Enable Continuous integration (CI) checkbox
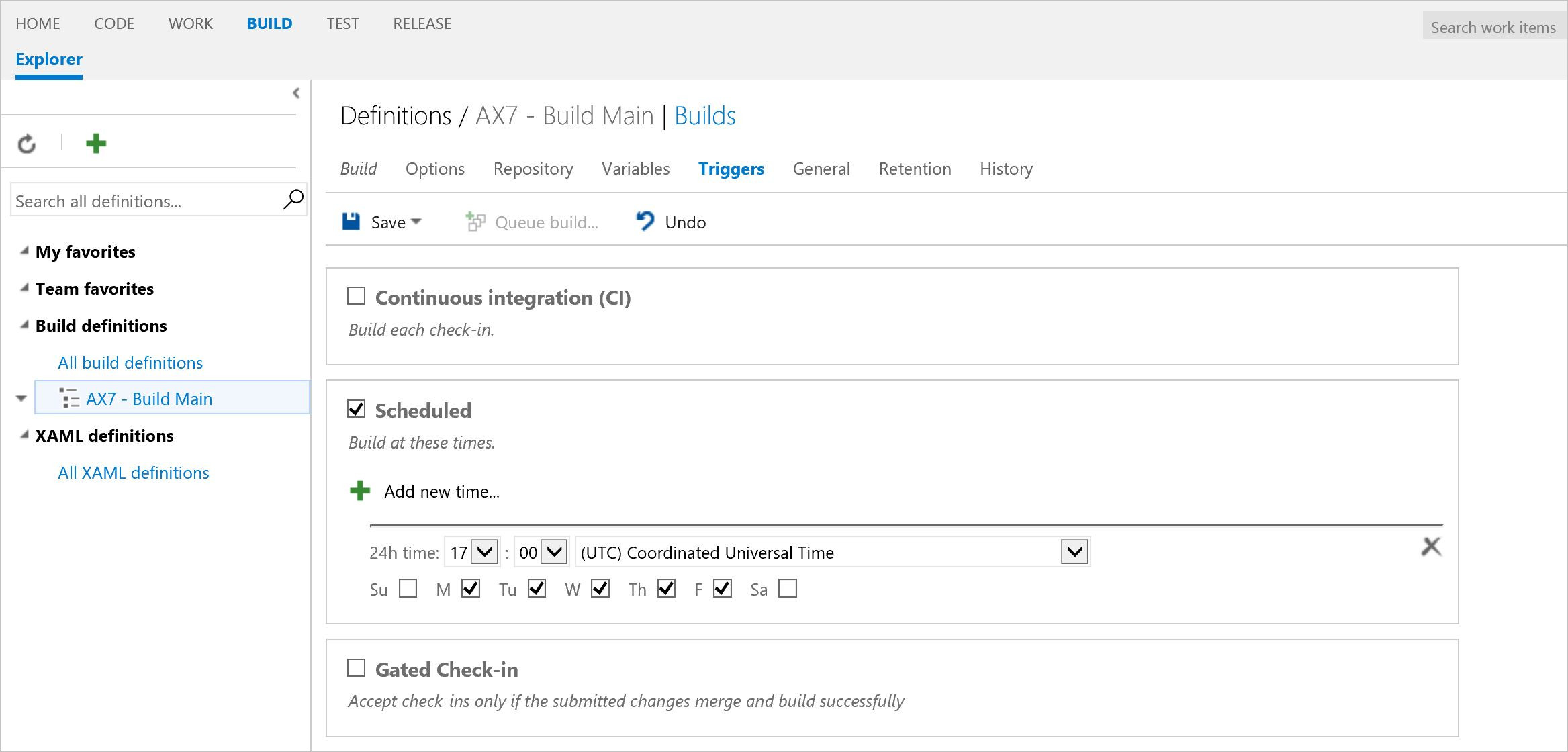The height and width of the screenshot is (752, 1568). click(356, 296)
